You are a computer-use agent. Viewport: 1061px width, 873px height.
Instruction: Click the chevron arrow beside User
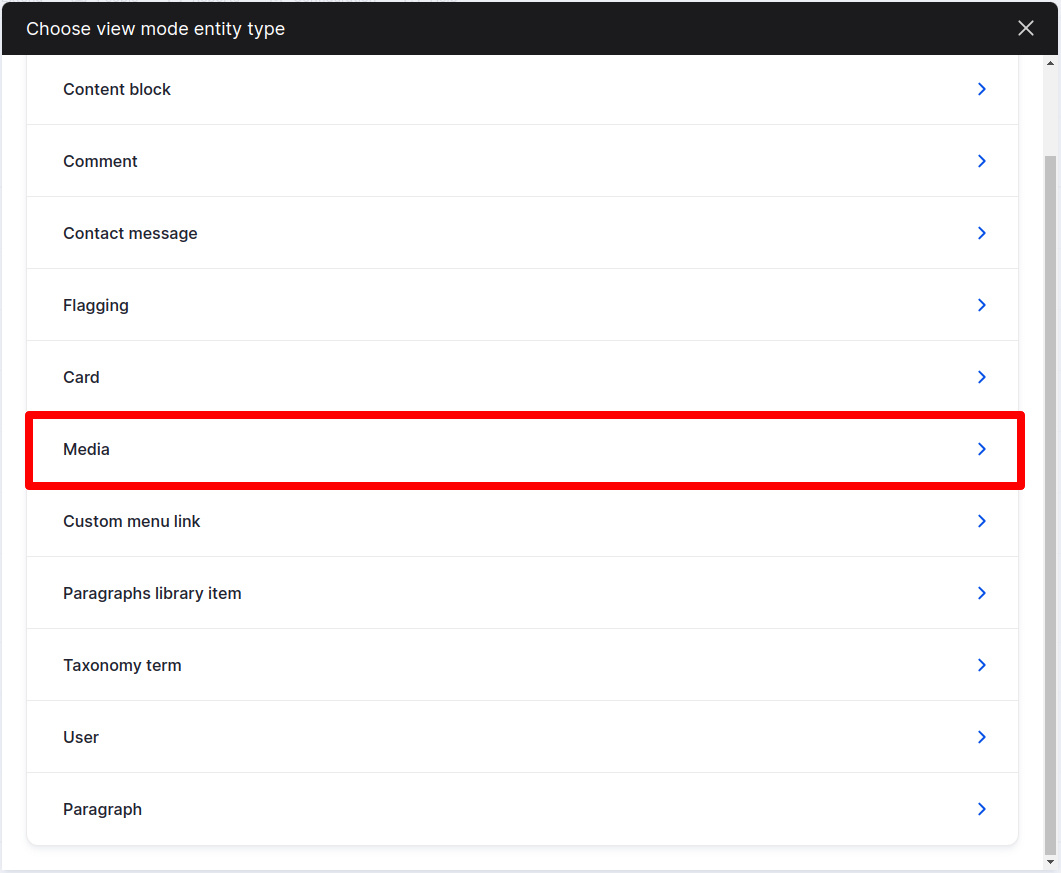[982, 737]
